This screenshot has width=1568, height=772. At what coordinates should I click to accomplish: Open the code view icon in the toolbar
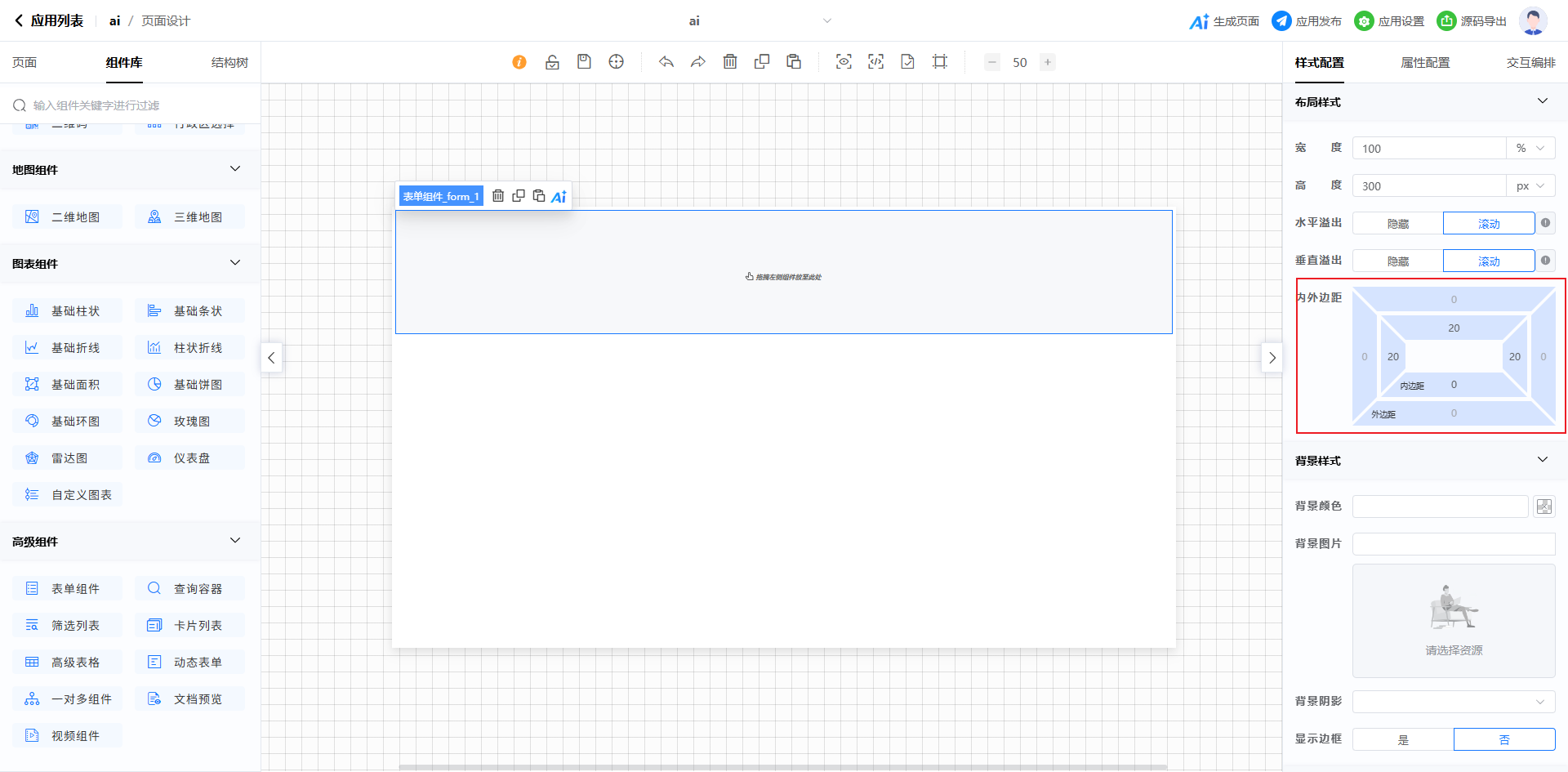click(x=875, y=62)
